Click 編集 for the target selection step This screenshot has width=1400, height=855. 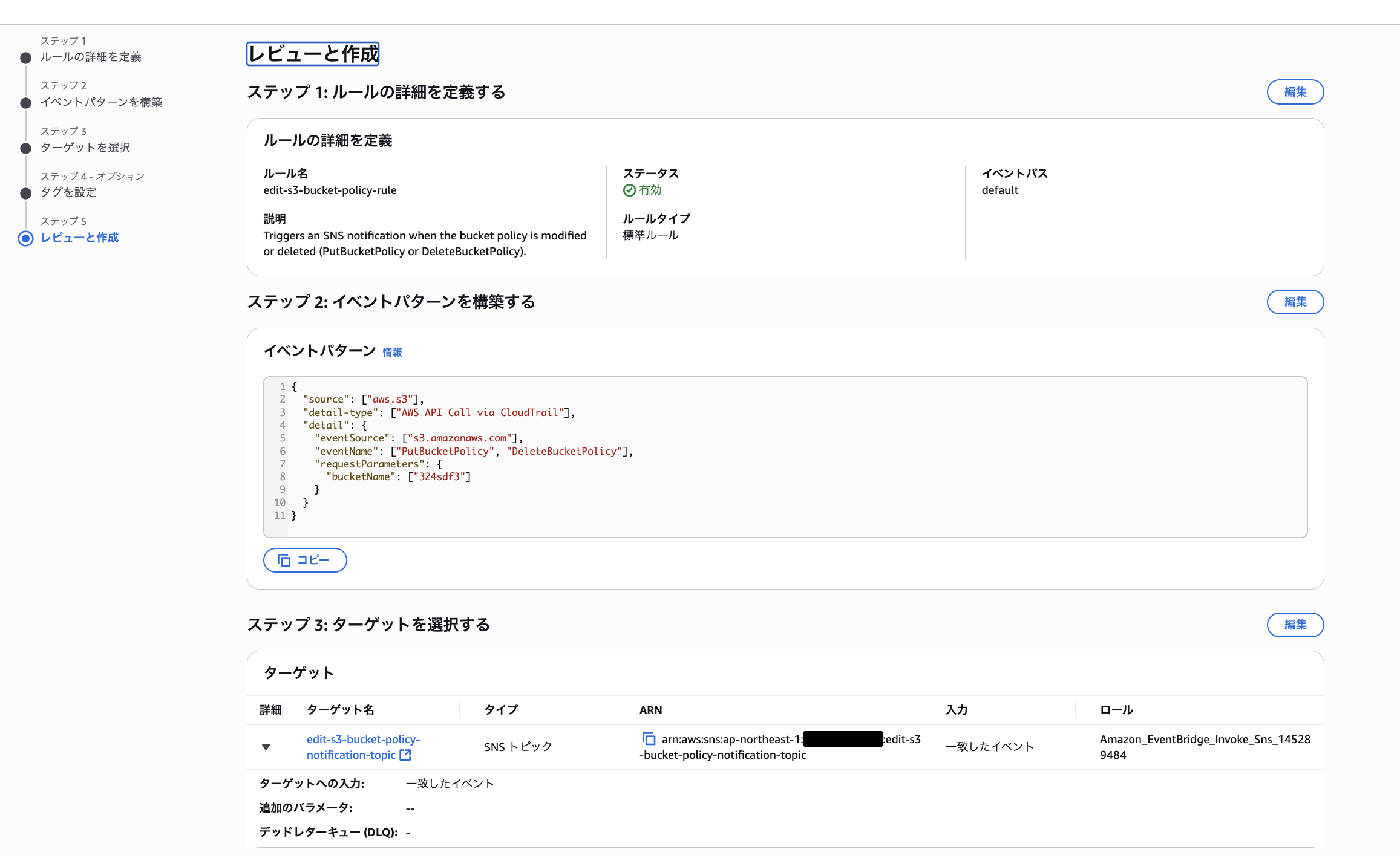[1295, 625]
